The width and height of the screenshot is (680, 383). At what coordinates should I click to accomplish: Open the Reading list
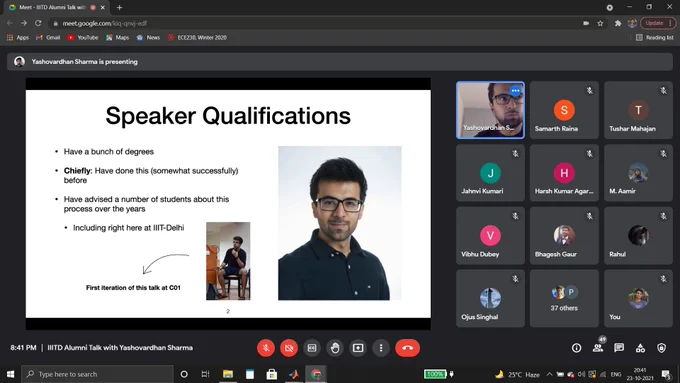(654, 38)
